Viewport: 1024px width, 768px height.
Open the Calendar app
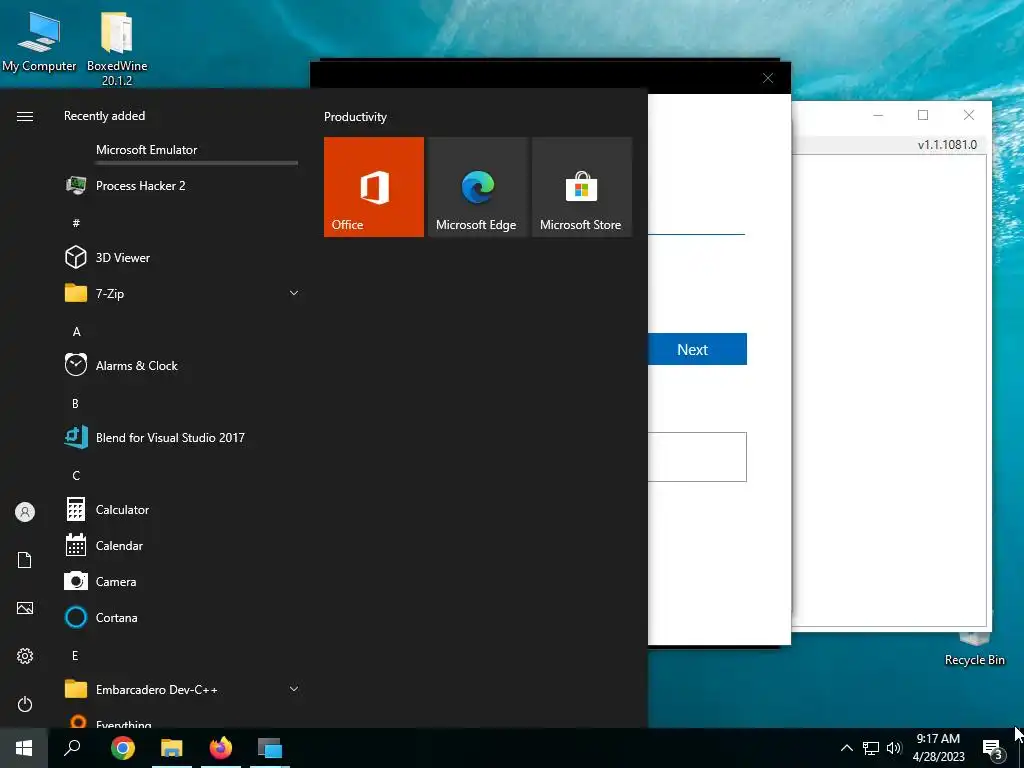tap(182, 545)
